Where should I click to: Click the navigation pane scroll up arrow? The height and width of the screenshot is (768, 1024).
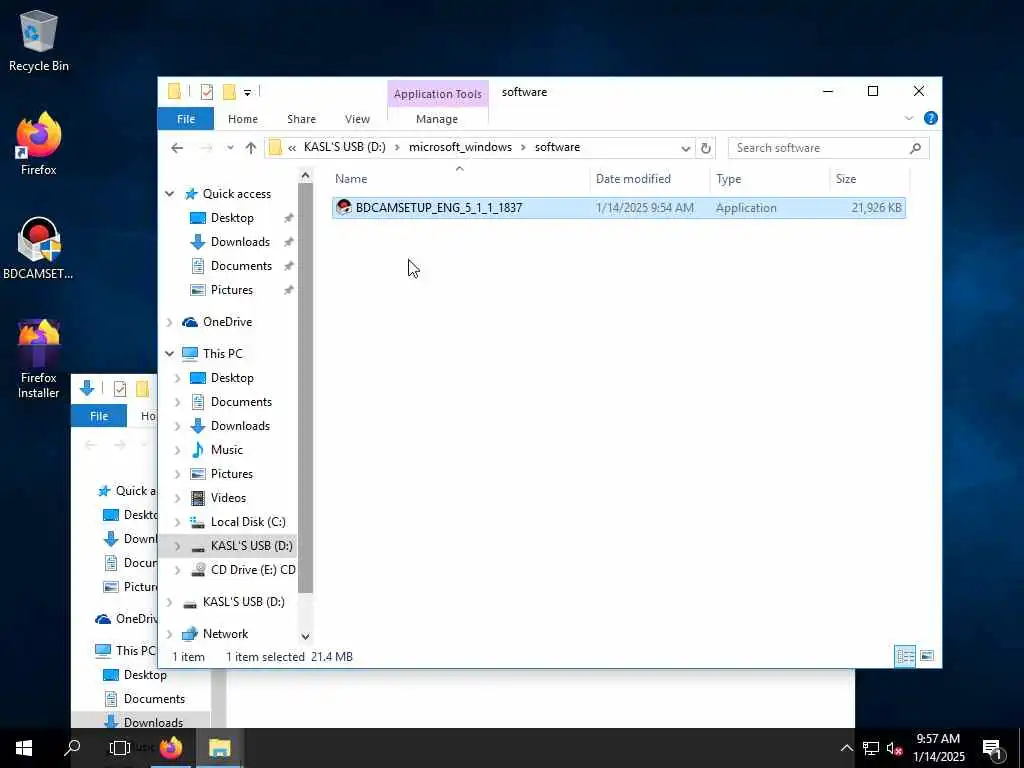tap(305, 176)
